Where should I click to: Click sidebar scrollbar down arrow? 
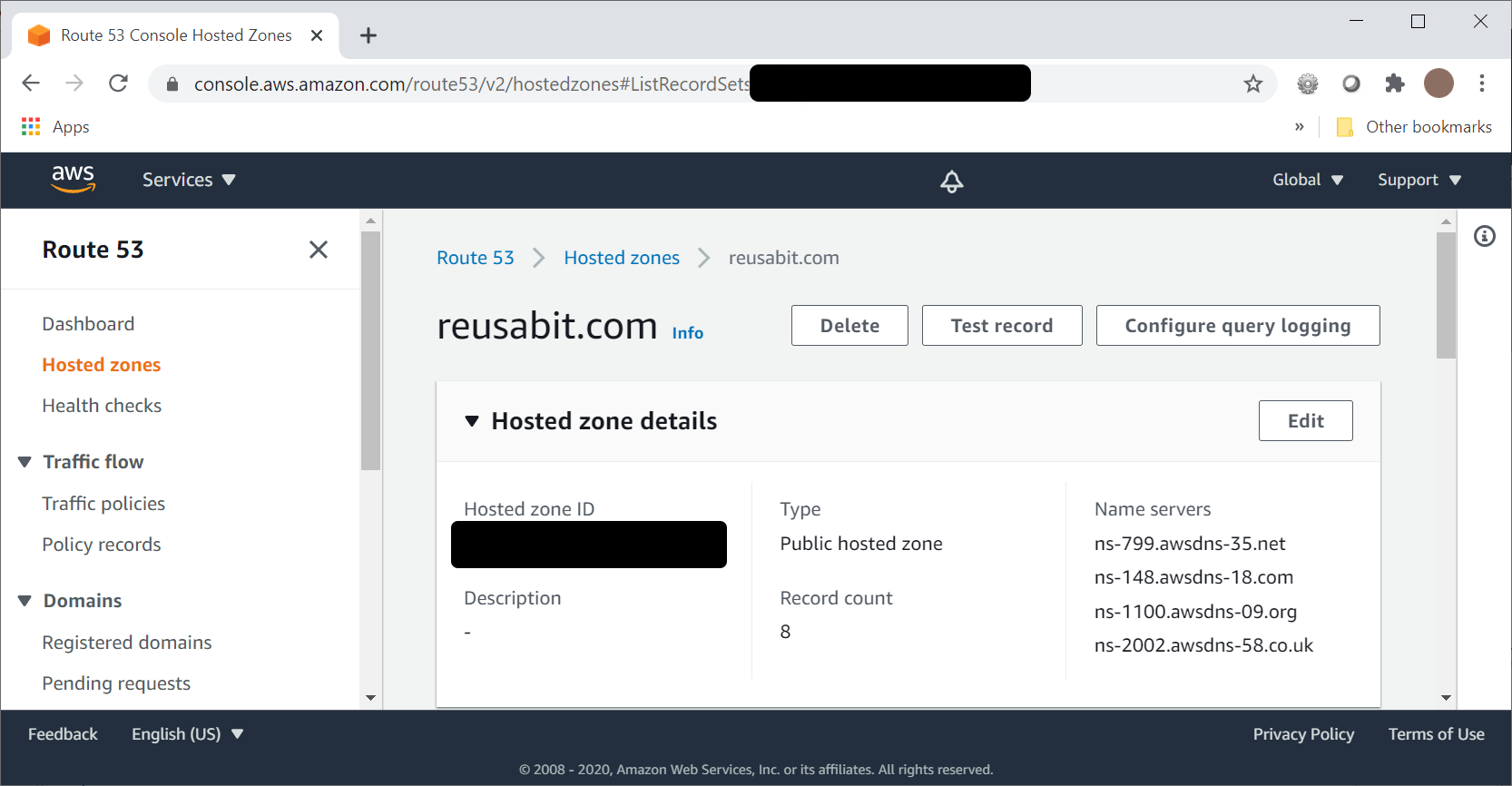coord(370,698)
